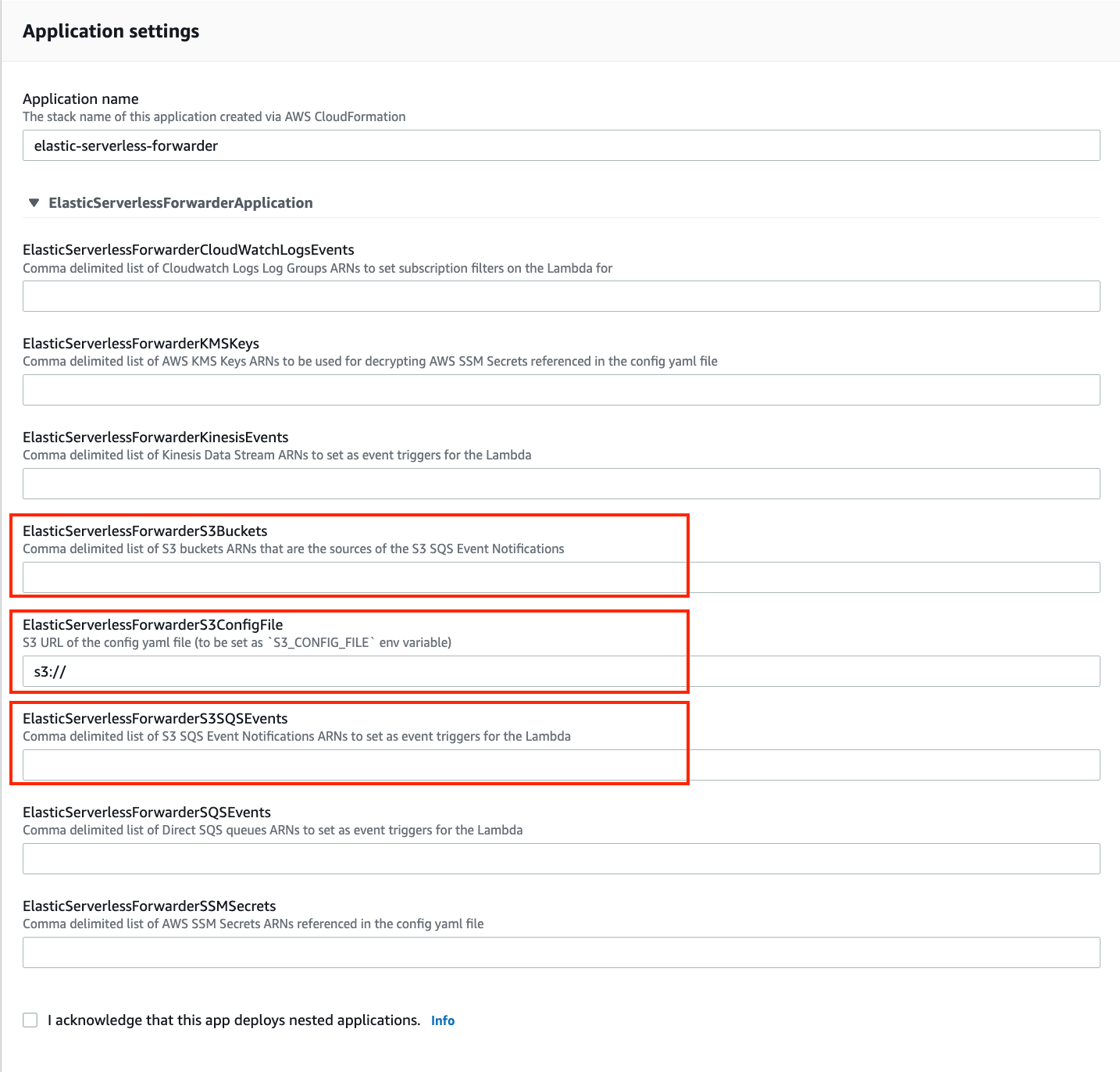
Task: Select the AWS KMS Keys ARNs description
Action: pyautogui.click(x=370, y=361)
